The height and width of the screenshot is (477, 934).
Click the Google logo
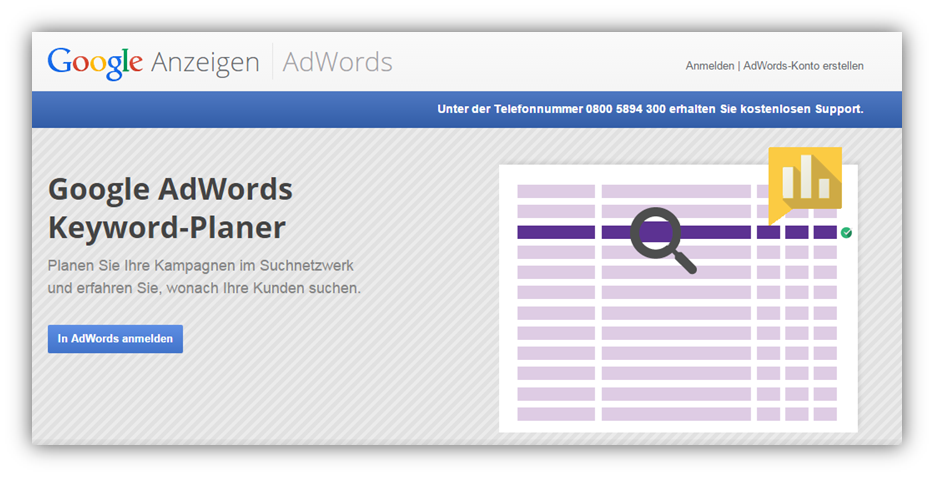click(95, 63)
